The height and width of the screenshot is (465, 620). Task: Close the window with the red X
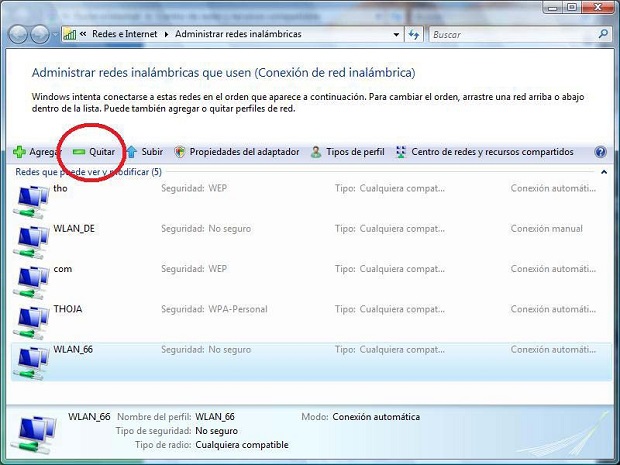tap(597, 7)
